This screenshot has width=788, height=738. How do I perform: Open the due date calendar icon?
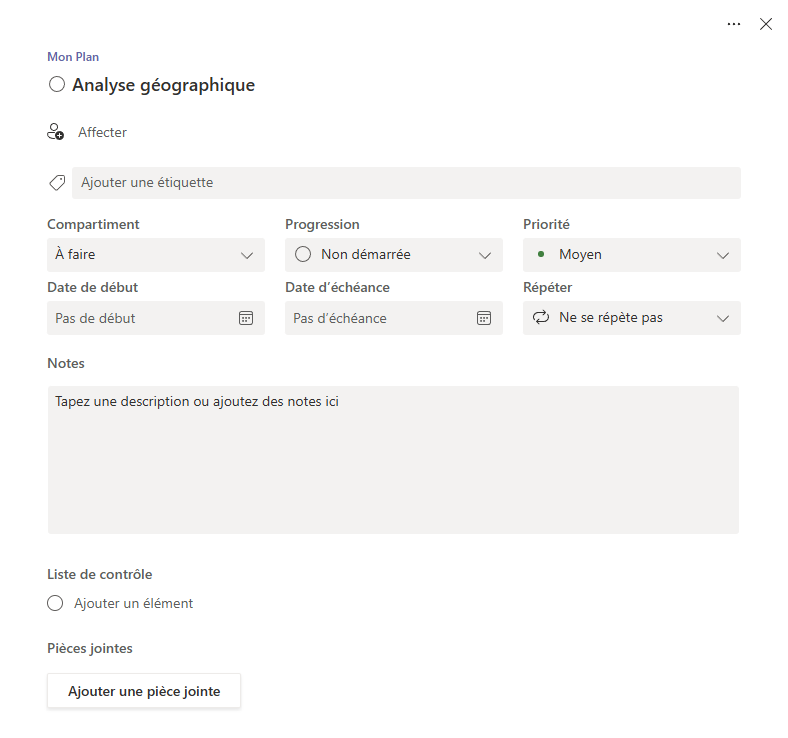tap(484, 318)
